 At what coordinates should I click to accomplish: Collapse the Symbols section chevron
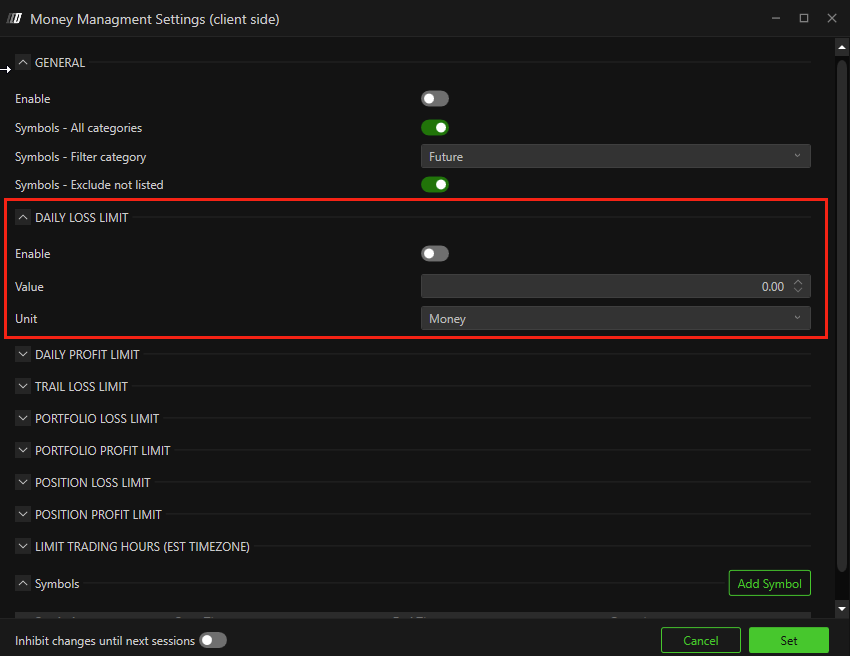24,584
